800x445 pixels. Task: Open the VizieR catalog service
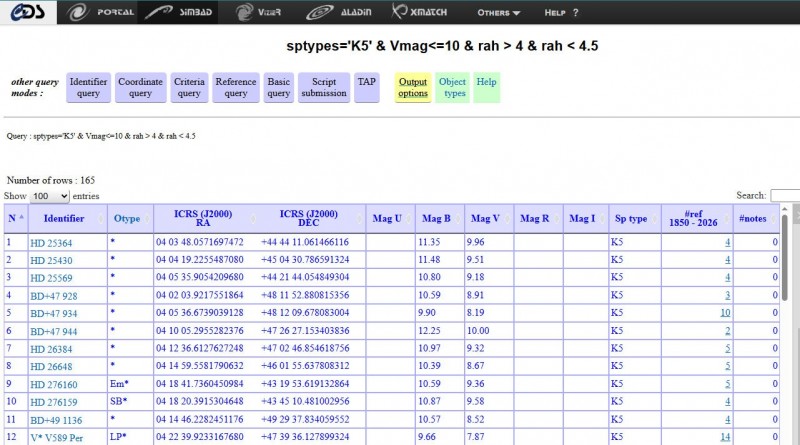[258, 12]
